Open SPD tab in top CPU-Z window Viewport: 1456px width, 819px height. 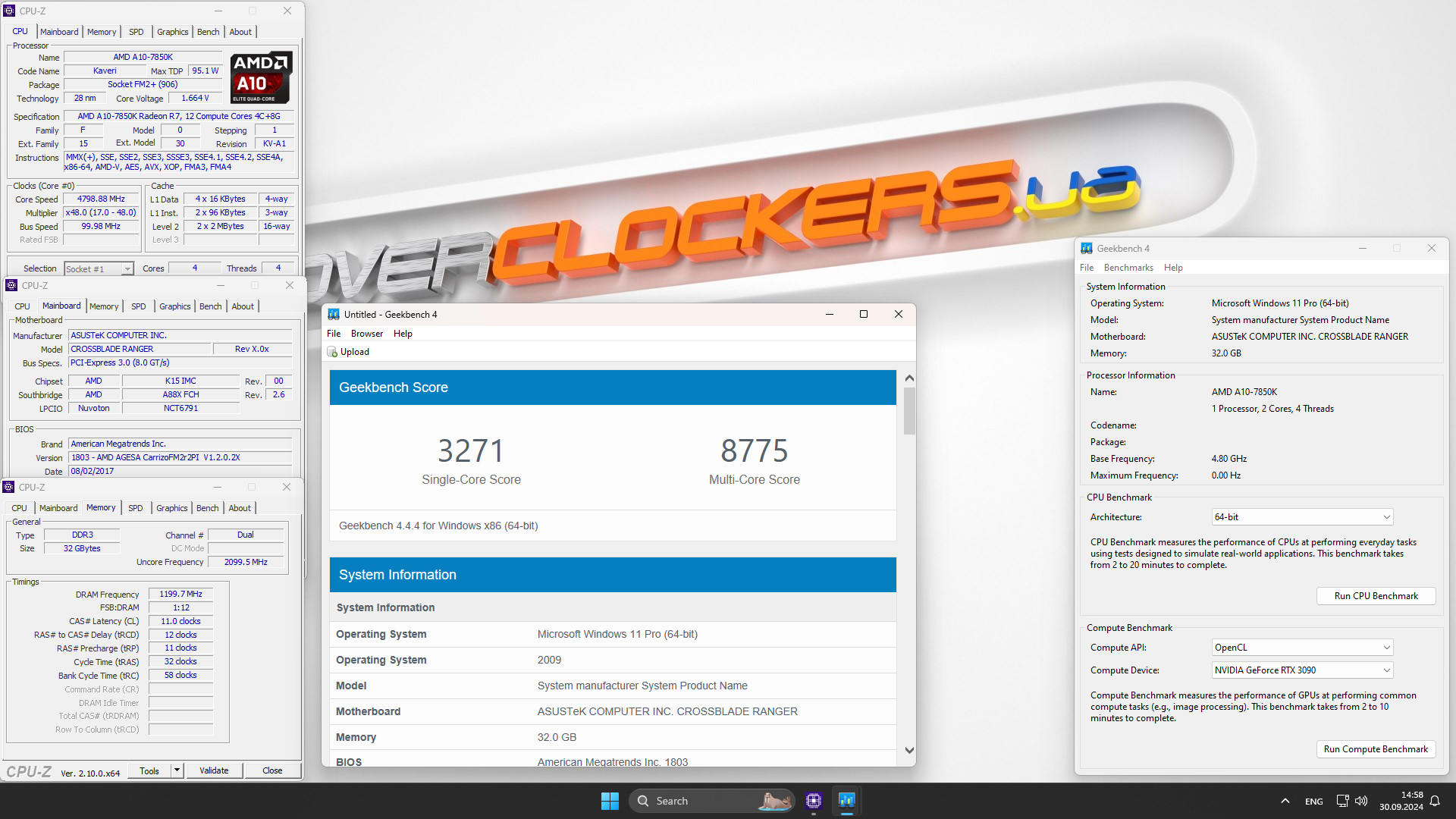click(x=136, y=32)
